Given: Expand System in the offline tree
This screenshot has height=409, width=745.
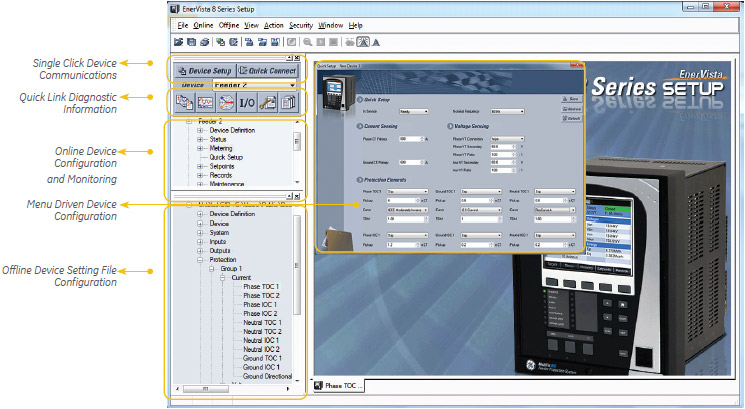Looking at the screenshot, I should [x=200, y=233].
